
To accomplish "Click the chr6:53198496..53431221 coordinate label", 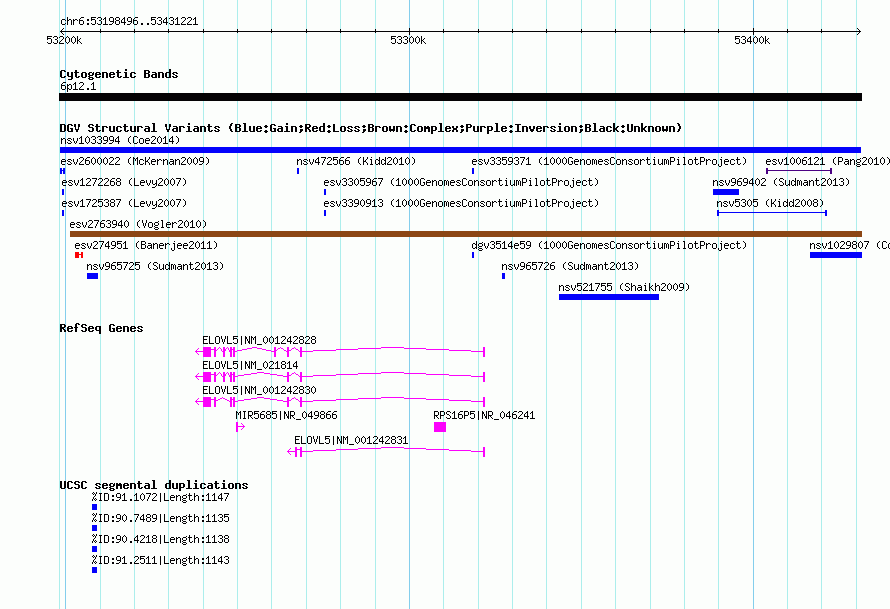I will pyautogui.click(x=129, y=22).
